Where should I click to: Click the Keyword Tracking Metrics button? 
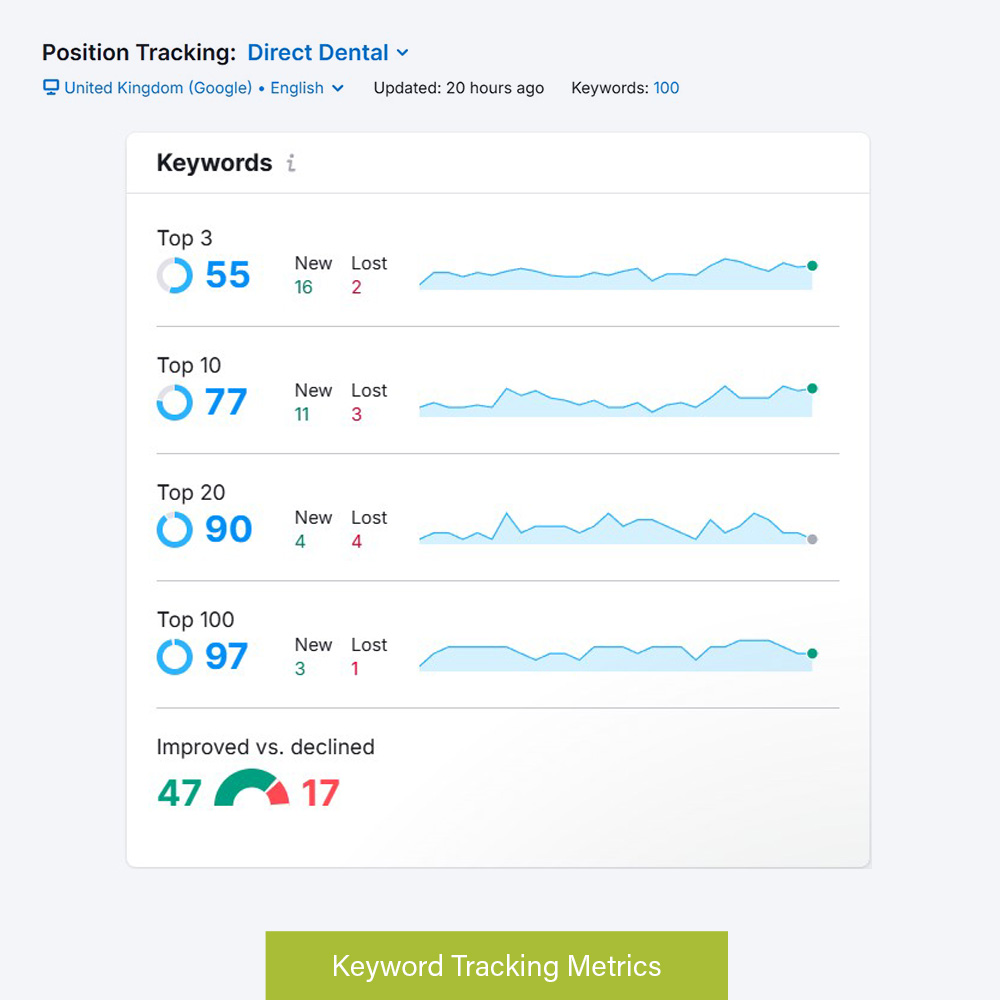coord(496,966)
